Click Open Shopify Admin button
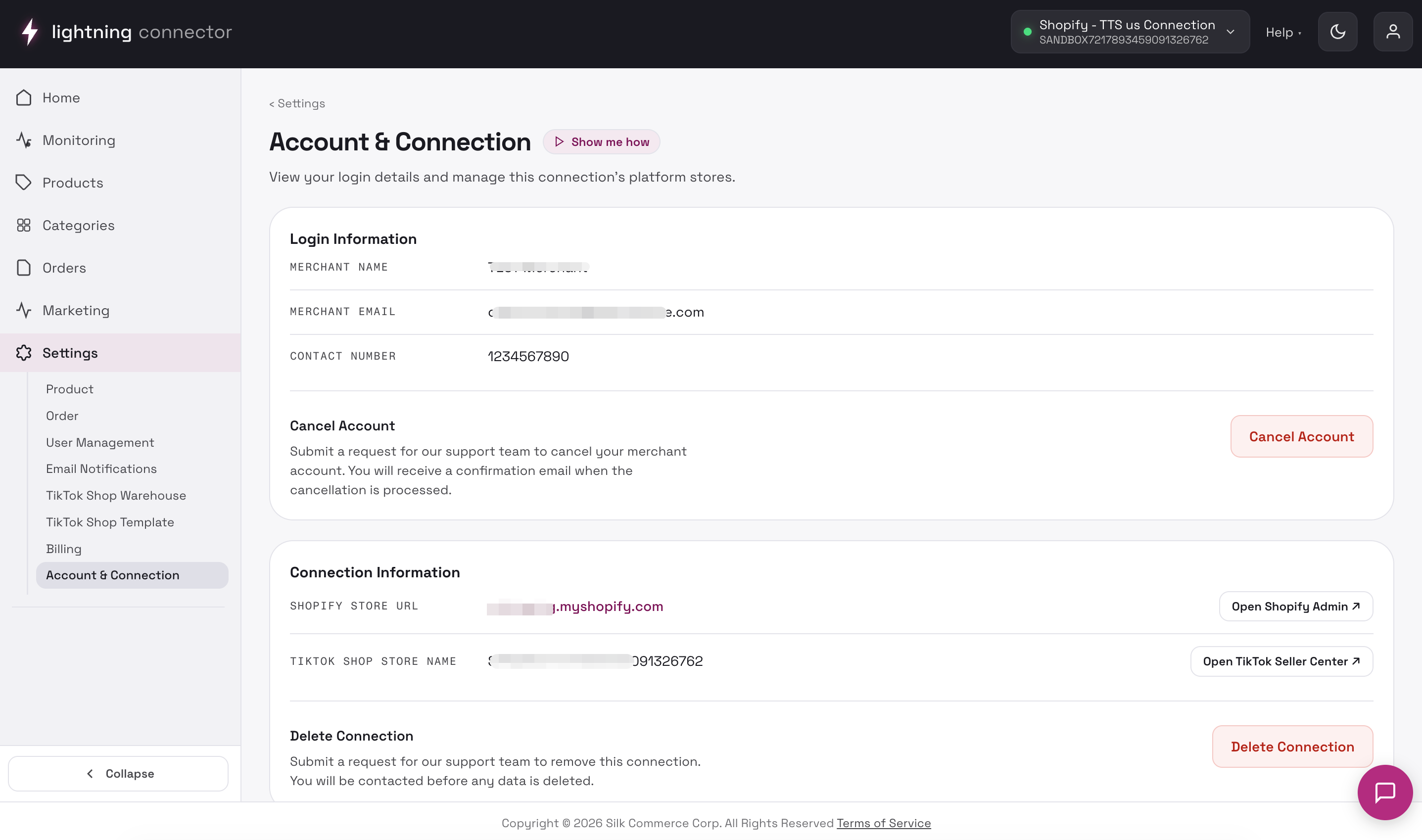Screen dimensions: 1422x840 coord(1296,606)
